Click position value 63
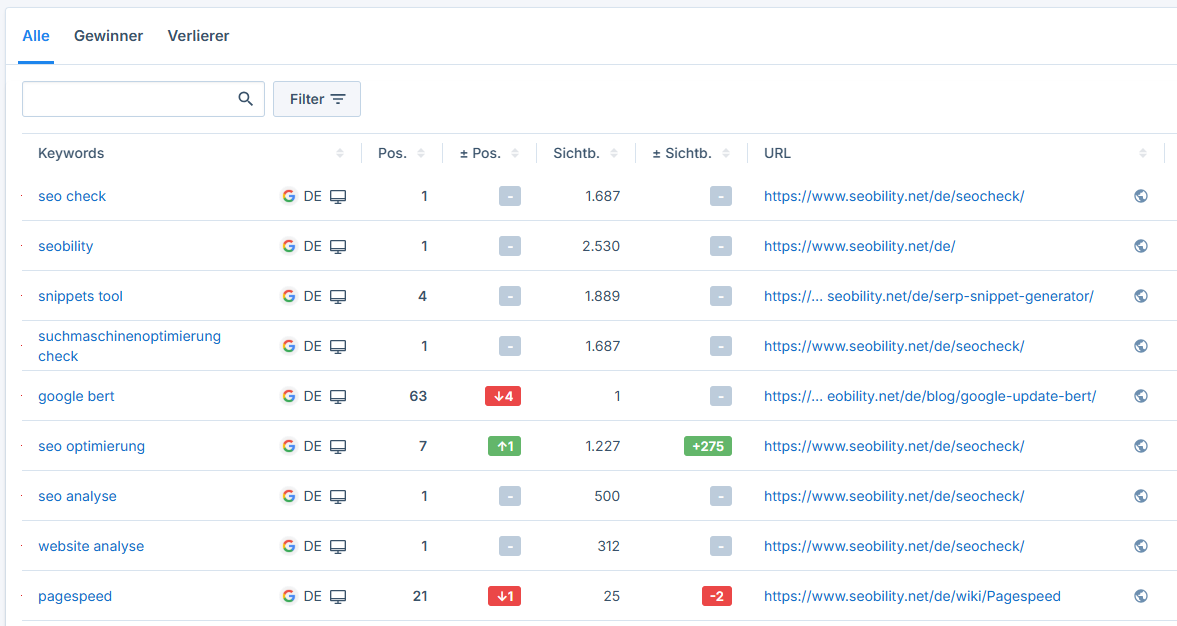Viewport: 1177px width, 626px height. click(418, 396)
